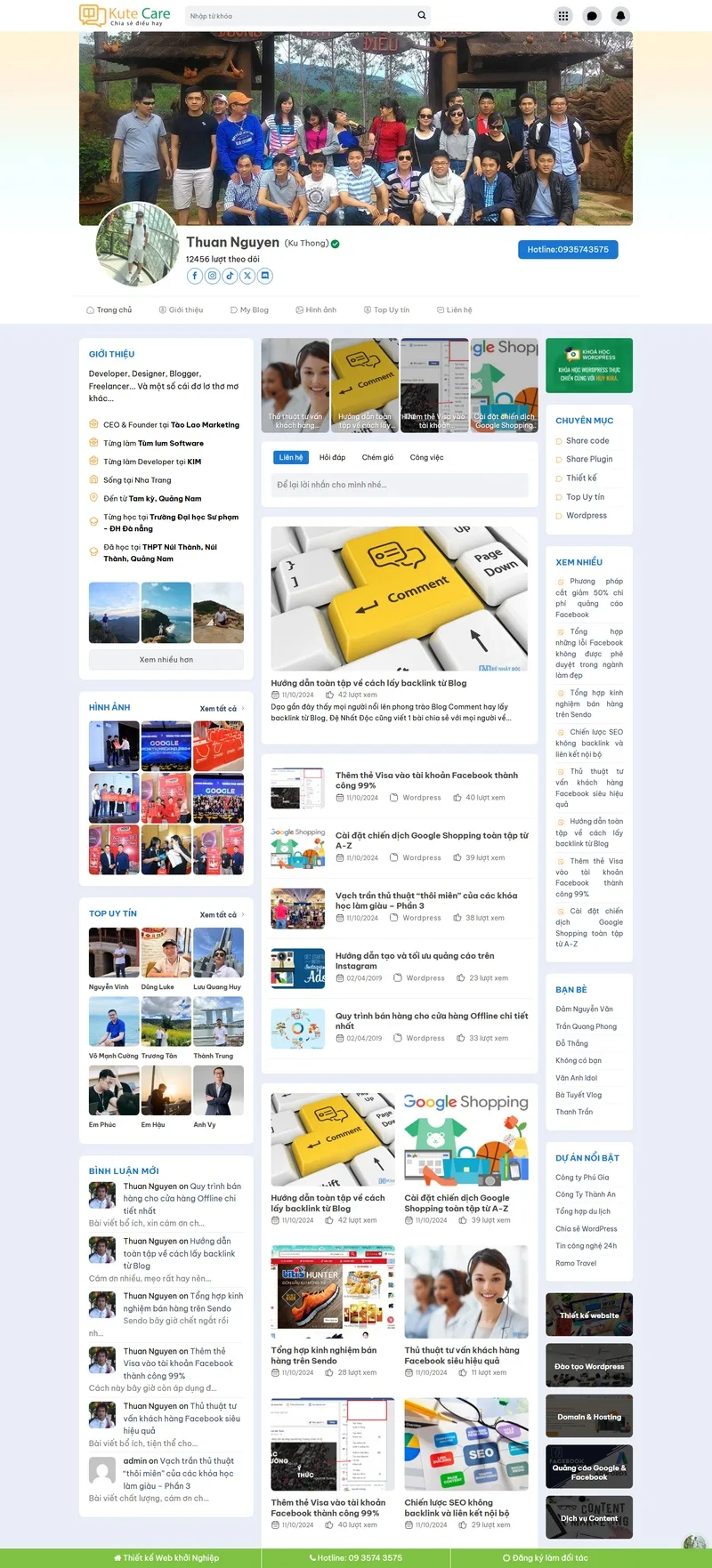
Task: Expand "Xem tất cả" in Hình ảnh section
Action: (221, 709)
